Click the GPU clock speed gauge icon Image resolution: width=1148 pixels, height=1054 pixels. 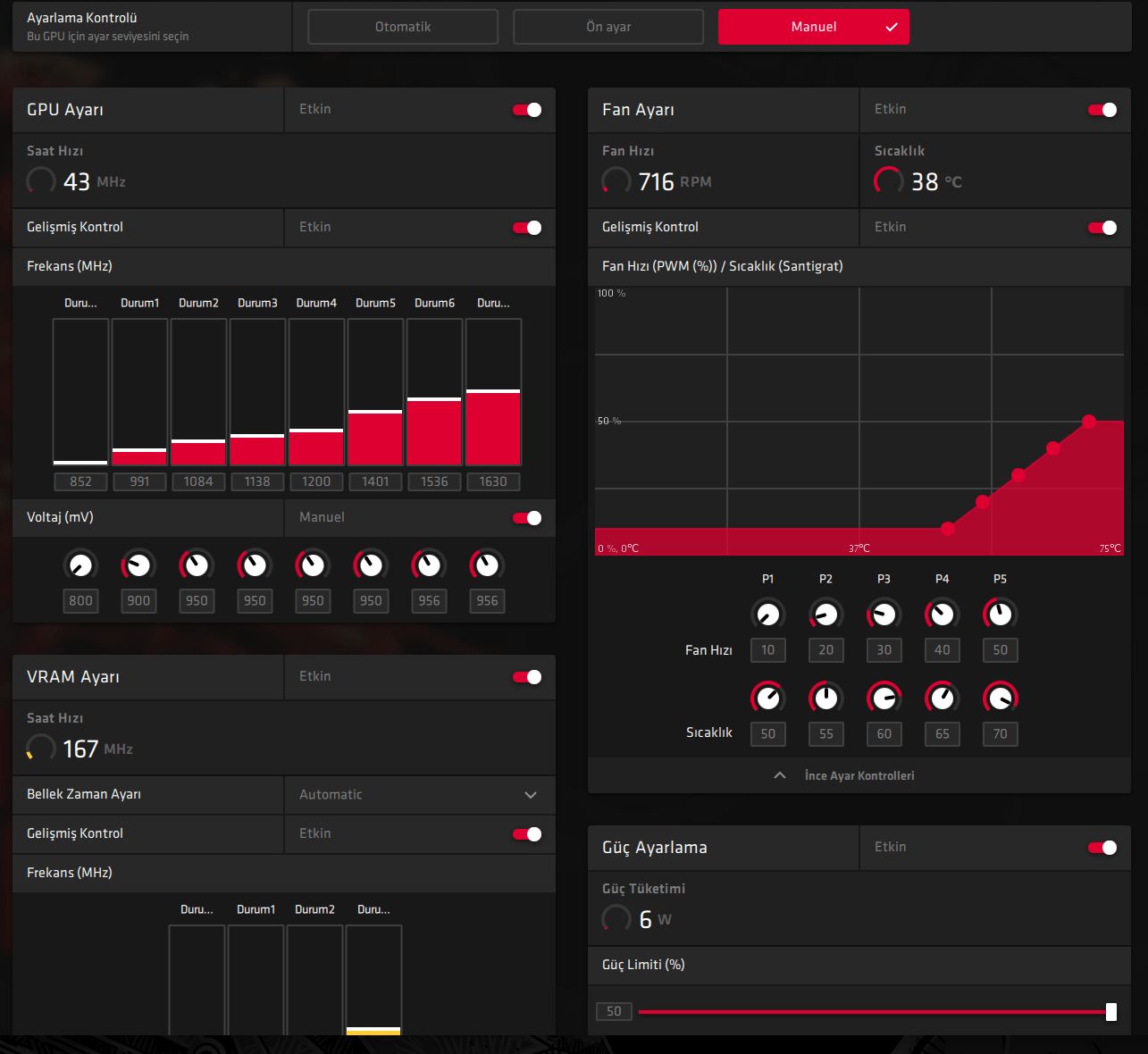coord(41,181)
